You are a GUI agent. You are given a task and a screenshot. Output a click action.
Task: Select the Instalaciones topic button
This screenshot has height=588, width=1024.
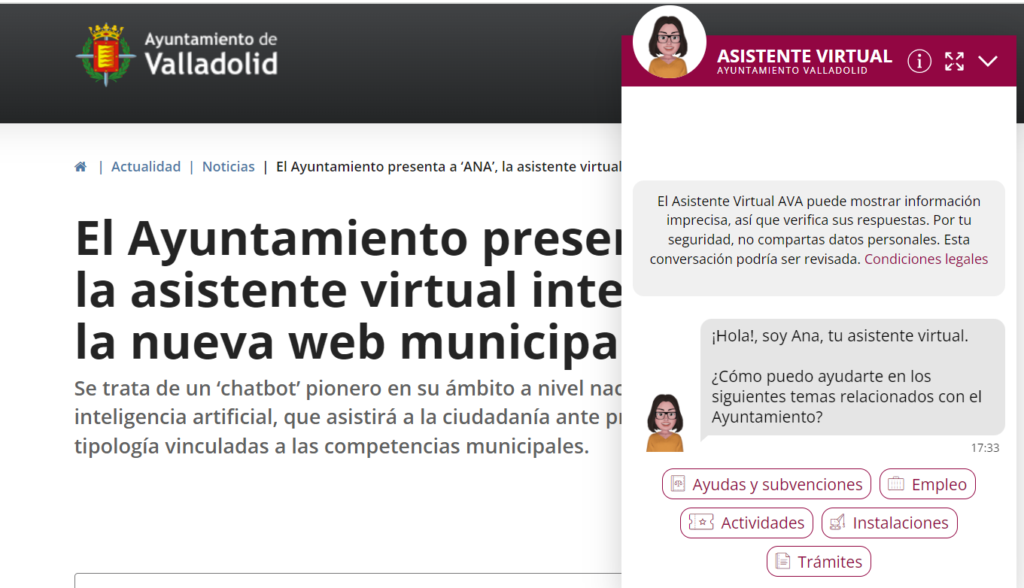coord(889,523)
